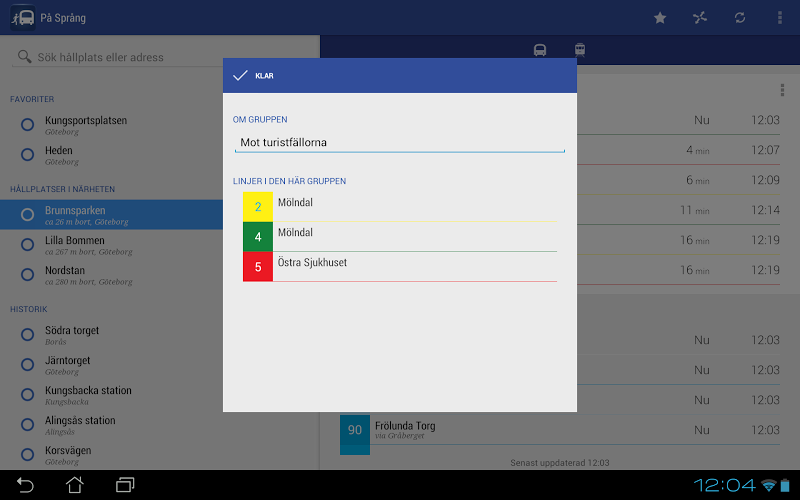This screenshot has width=800, height=500.
Task: Tap the Android recent apps button
Action: (x=125, y=485)
